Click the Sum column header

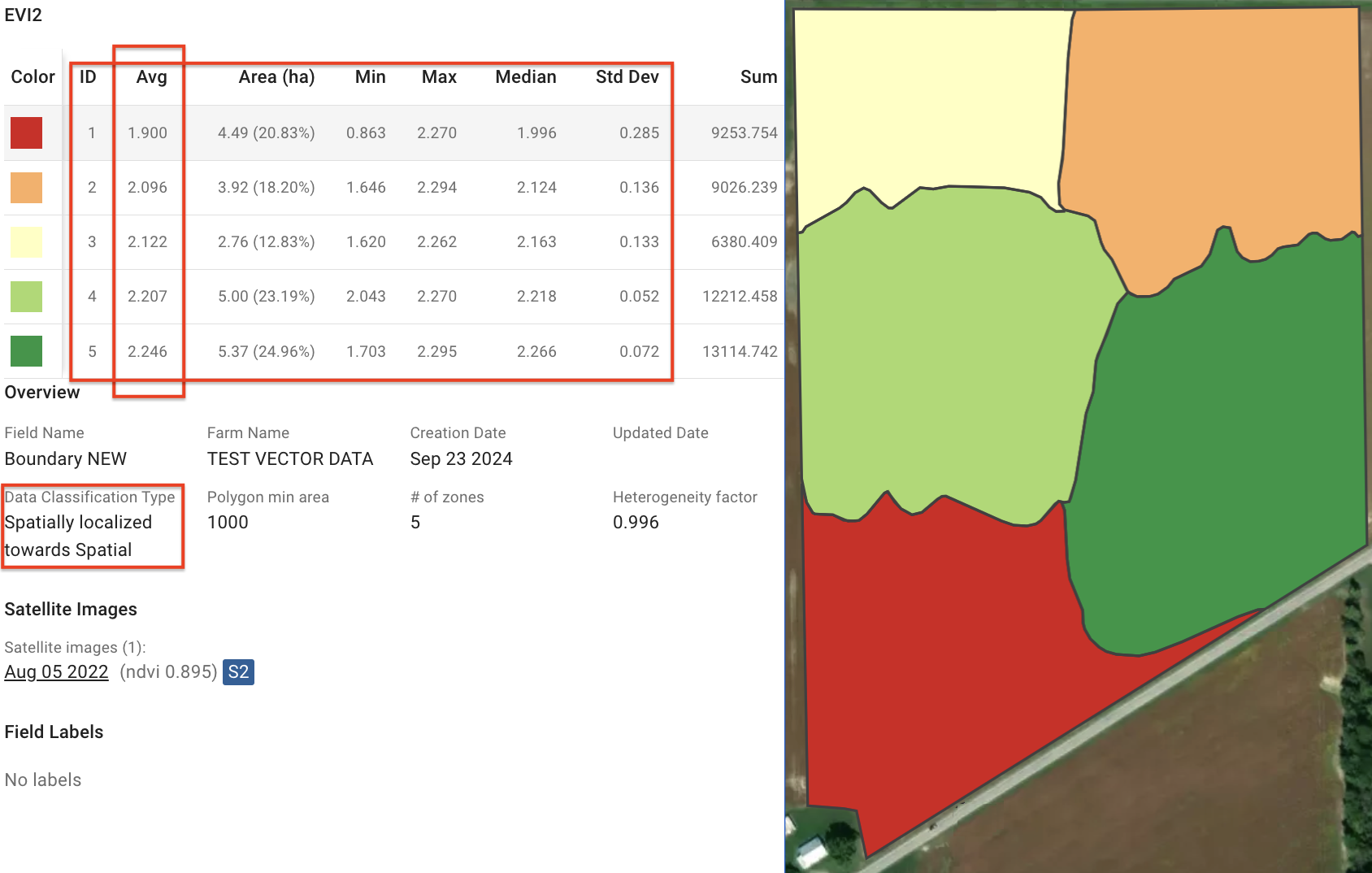click(758, 77)
